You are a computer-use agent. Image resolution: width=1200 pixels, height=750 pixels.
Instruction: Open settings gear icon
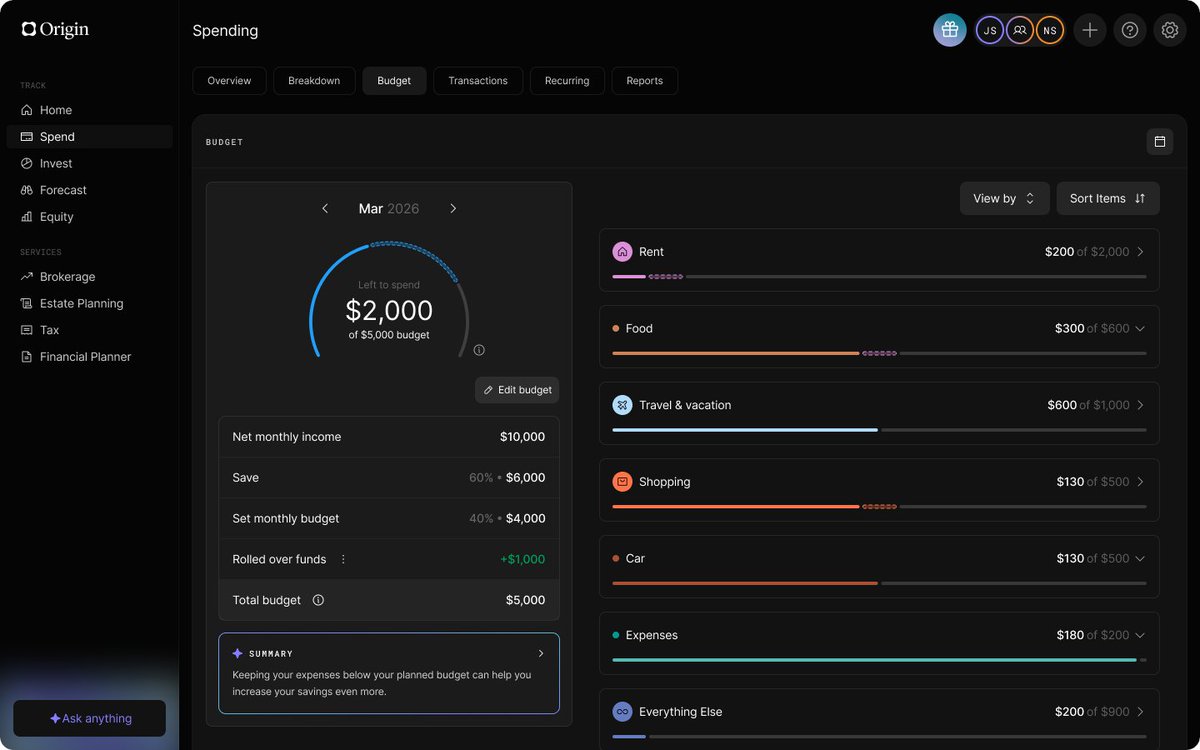tap(1170, 30)
